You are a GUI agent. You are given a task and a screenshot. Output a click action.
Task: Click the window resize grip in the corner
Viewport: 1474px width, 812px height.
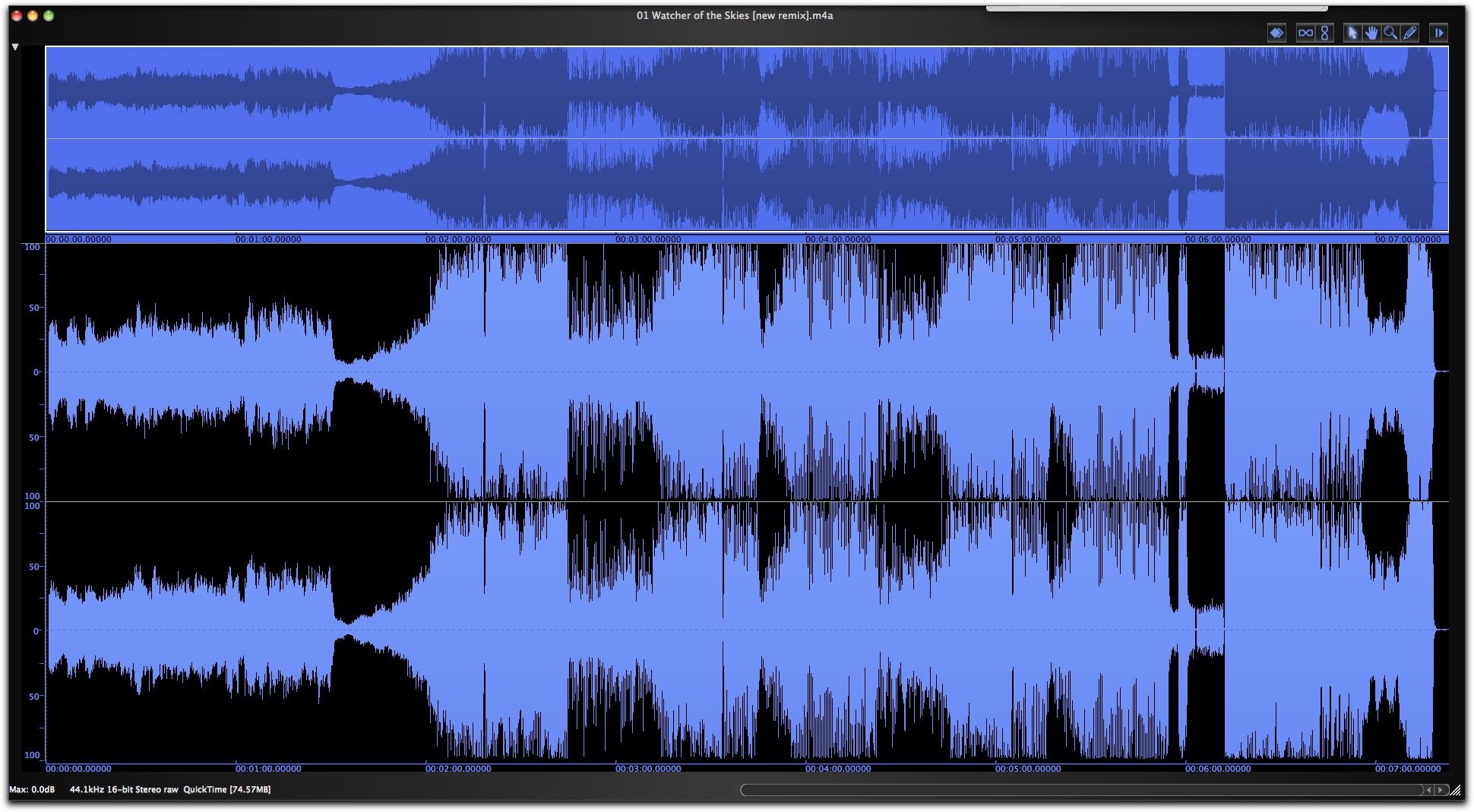click(1456, 791)
